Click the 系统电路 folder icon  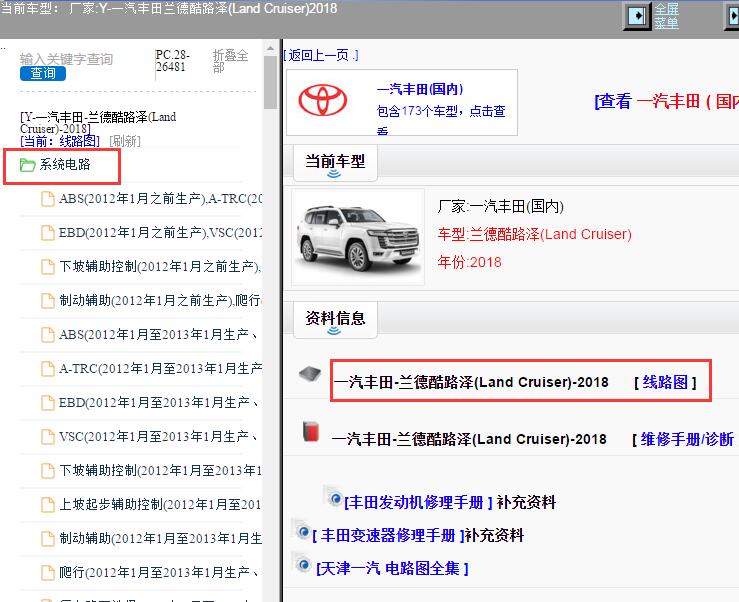click(27, 165)
